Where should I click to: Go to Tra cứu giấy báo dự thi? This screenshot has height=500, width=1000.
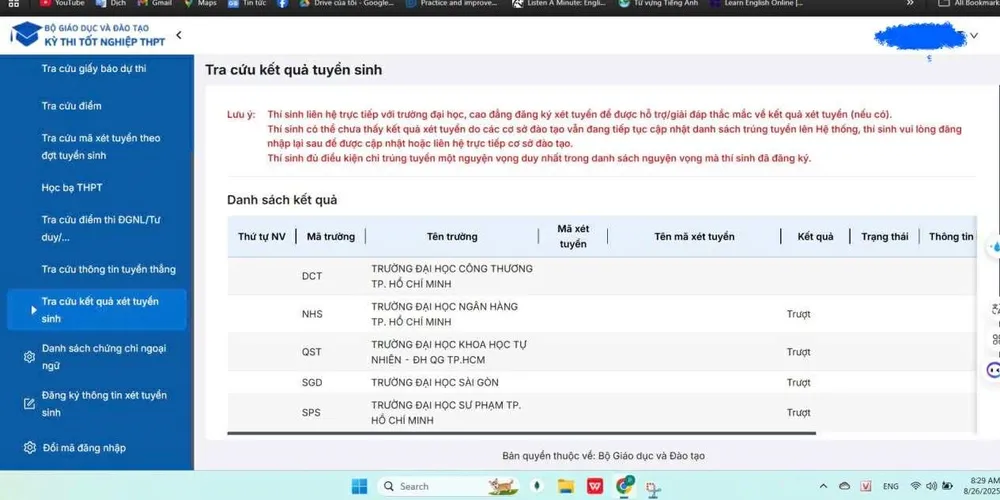point(94,69)
